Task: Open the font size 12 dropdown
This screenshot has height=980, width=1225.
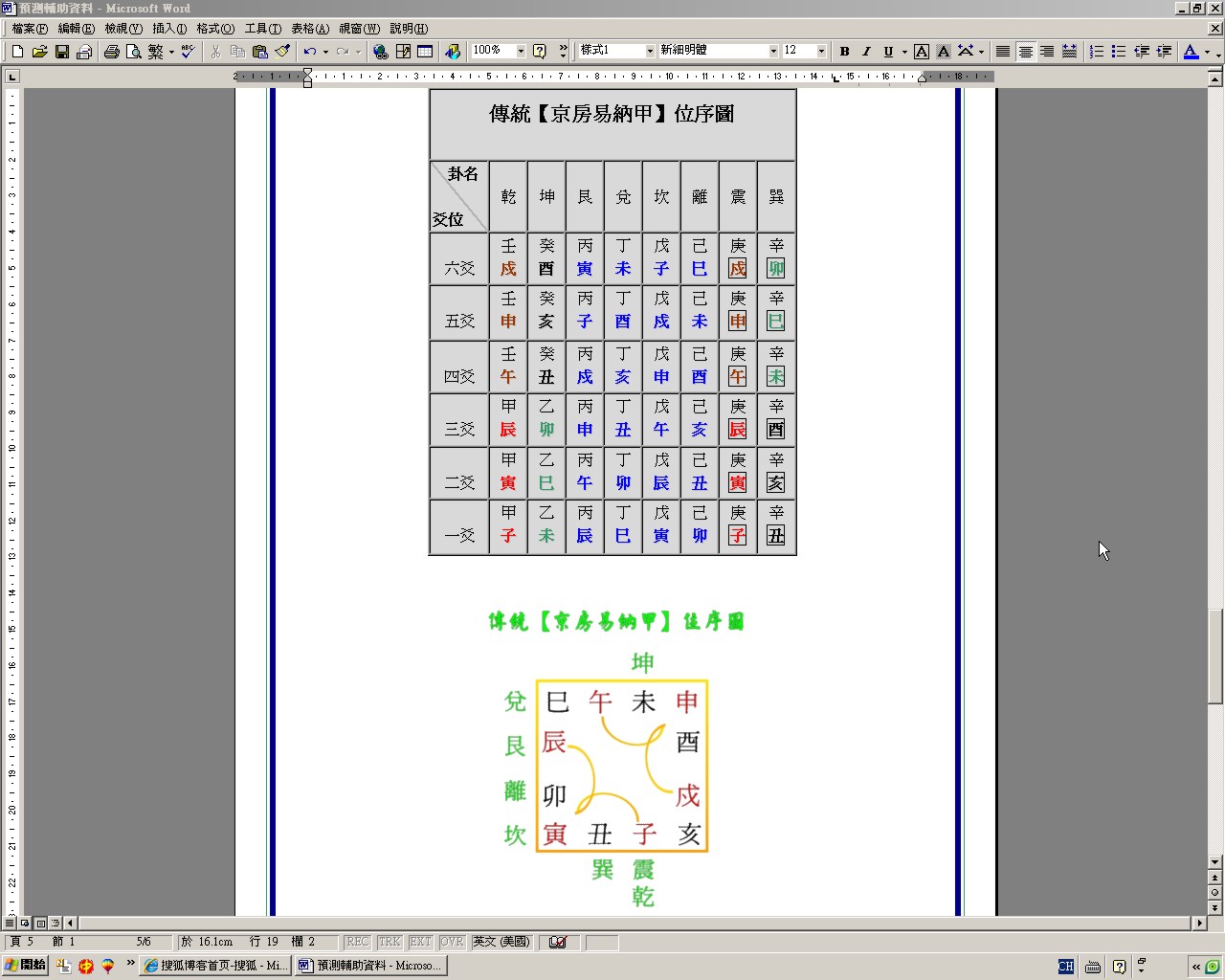Action: coord(821,51)
